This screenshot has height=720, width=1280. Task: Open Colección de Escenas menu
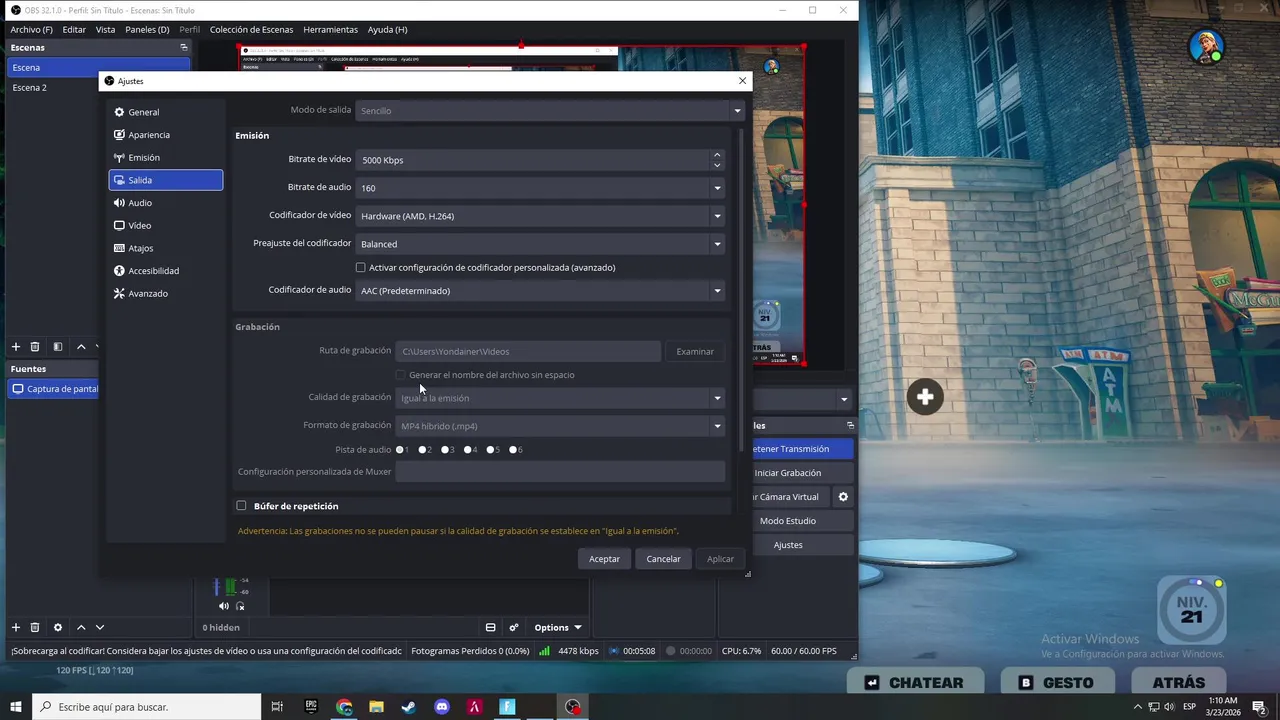point(251,30)
